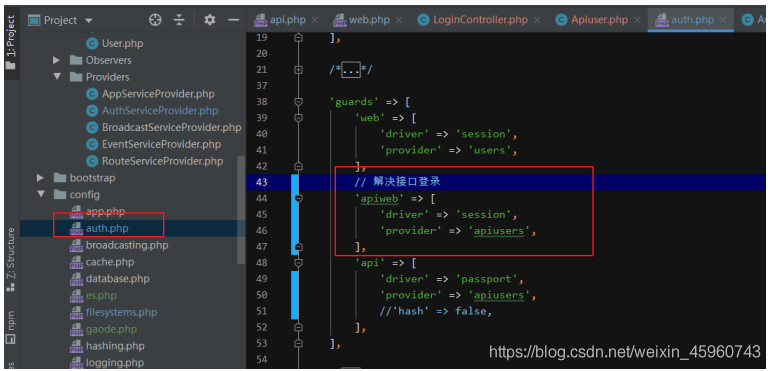
Task: Close the api.php tab
Action: [x=315, y=20]
